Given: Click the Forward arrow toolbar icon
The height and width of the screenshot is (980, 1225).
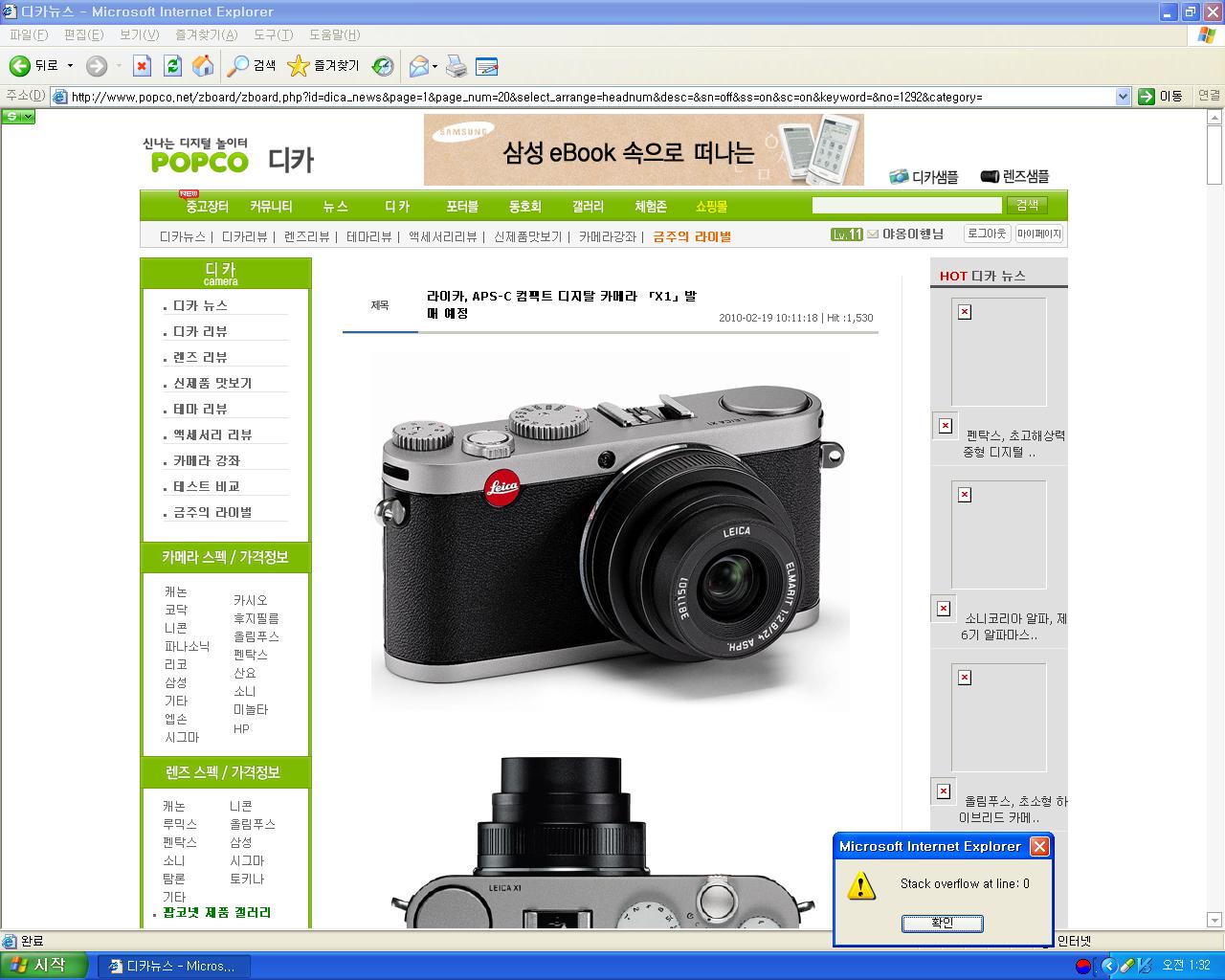Looking at the screenshot, I should tap(97, 66).
